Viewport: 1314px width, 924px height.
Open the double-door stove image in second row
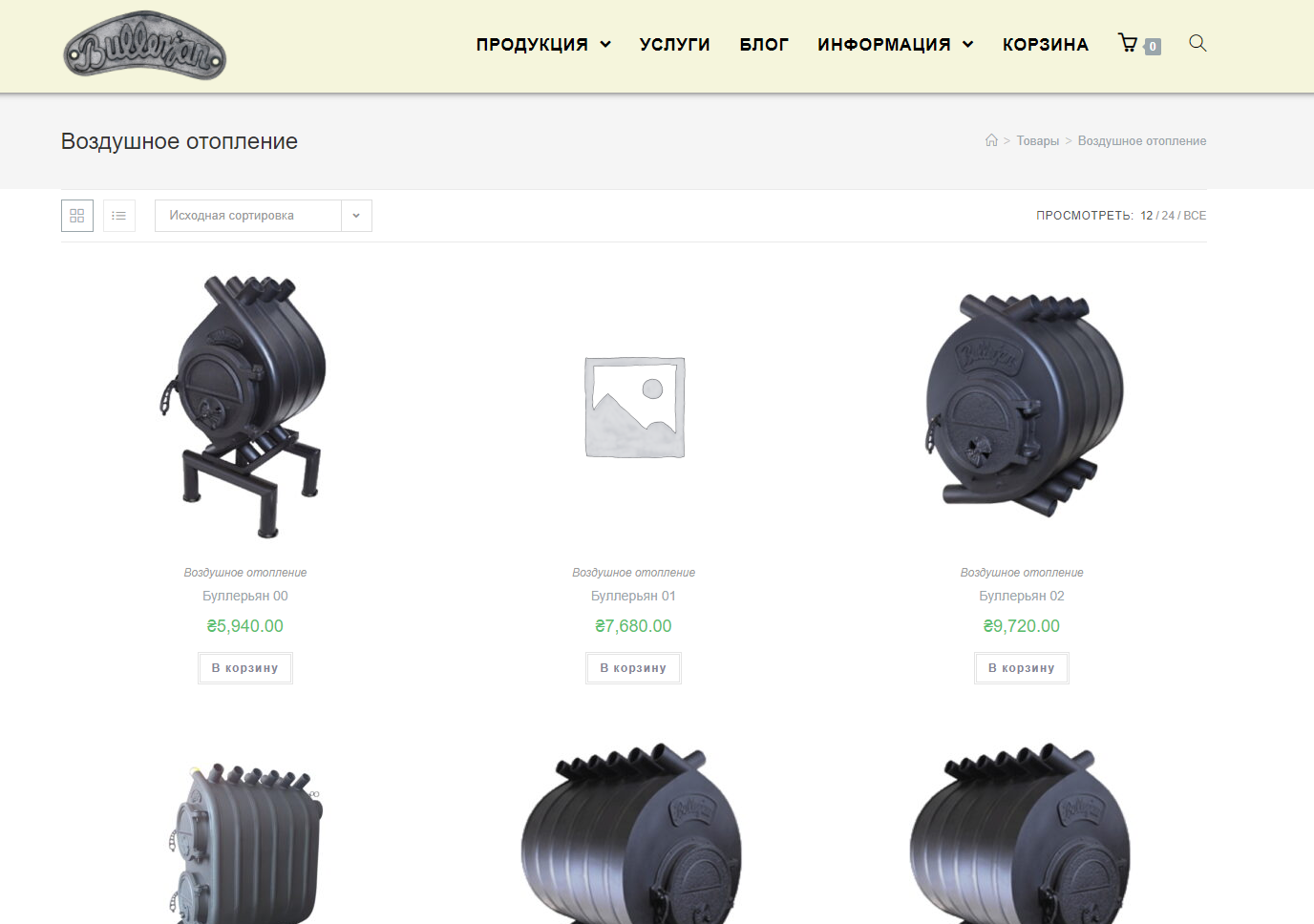click(245, 842)
